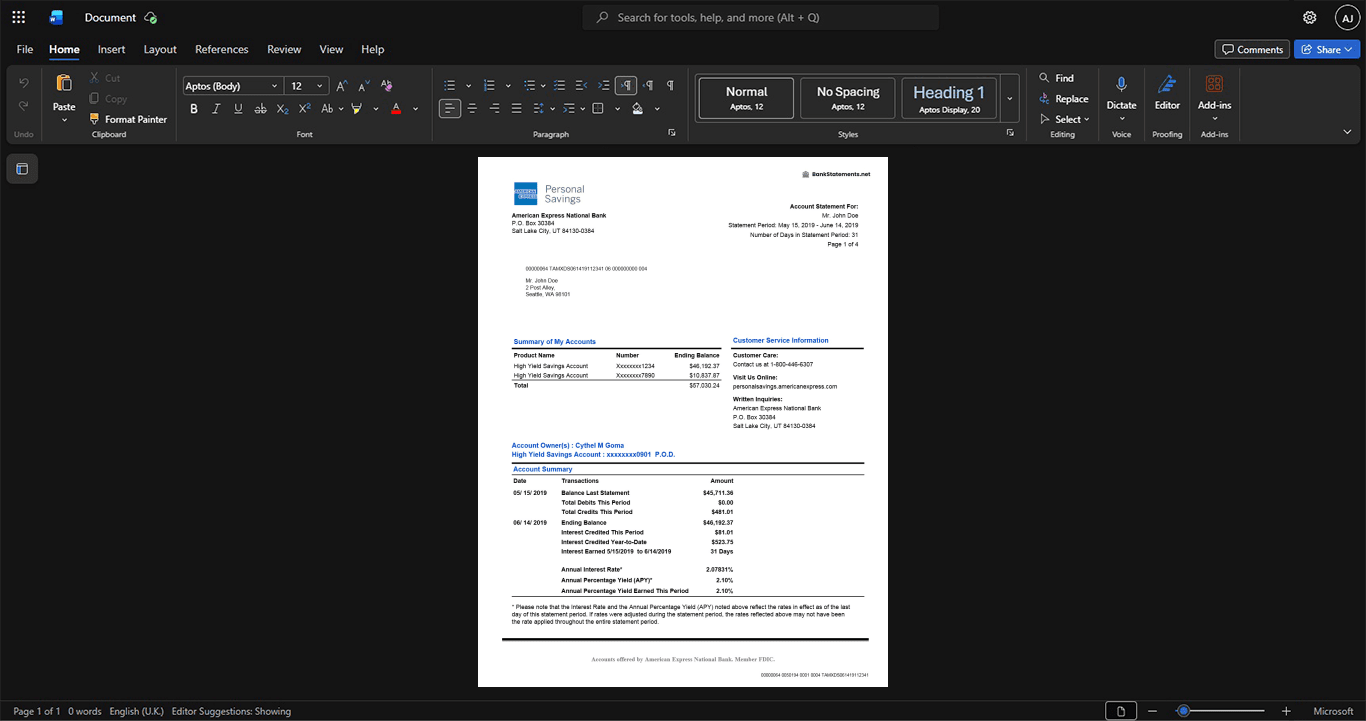Screen dimensions: 1366x721
Task: Click the Format Painter tool
Action: coord(127,119)
